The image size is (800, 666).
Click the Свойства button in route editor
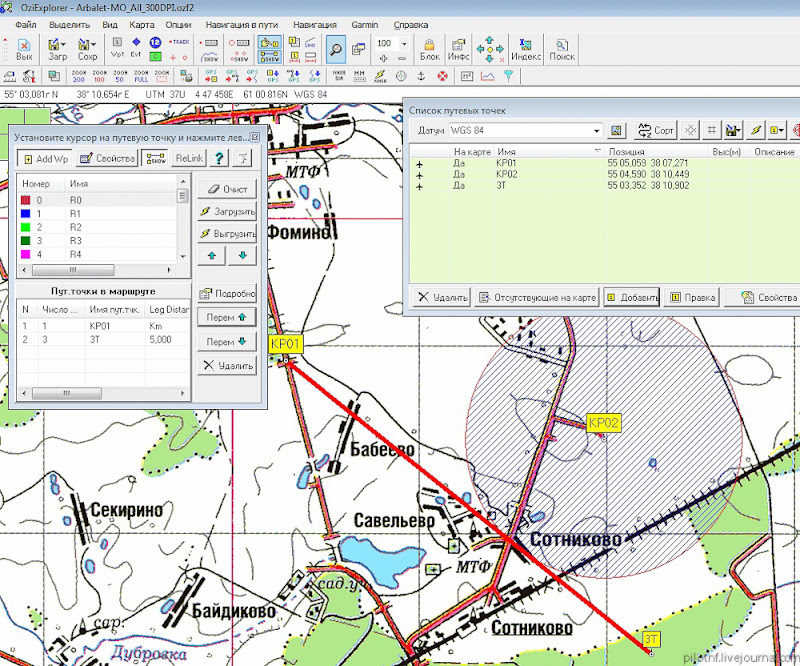coord(107,159)
